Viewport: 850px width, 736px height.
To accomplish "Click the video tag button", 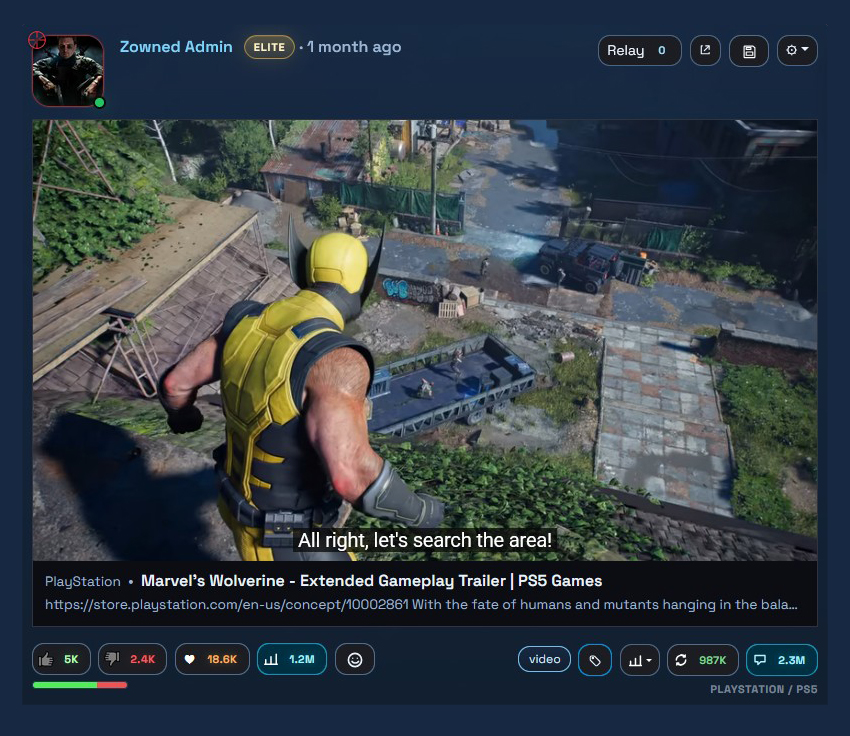I will 544,659.
